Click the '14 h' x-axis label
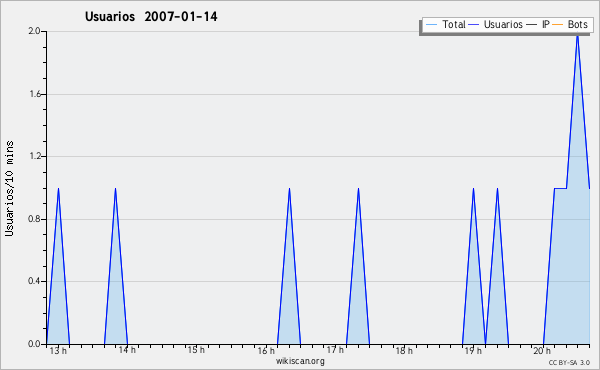The image size is (600, 370). point(127,350)
